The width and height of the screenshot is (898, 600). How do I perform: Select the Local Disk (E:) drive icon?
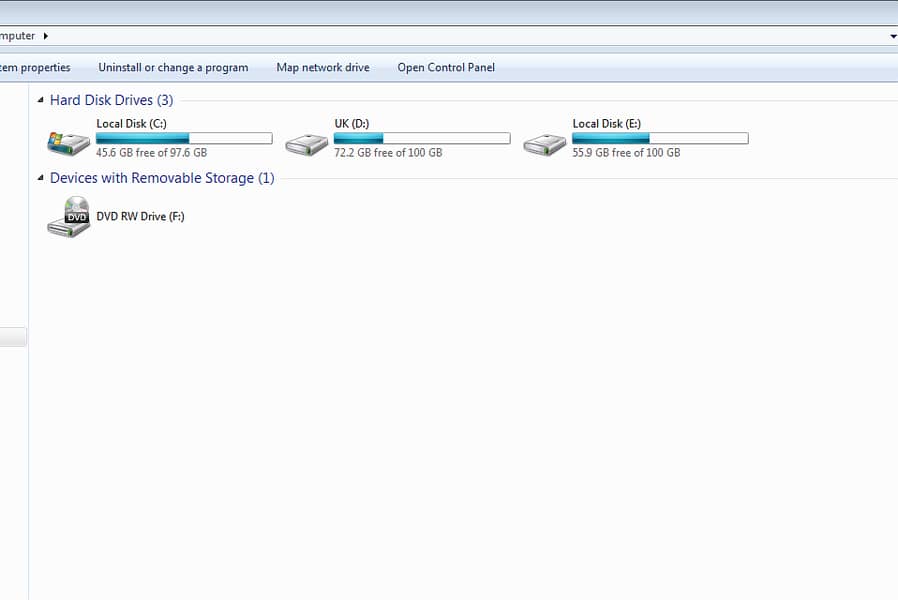544,143
